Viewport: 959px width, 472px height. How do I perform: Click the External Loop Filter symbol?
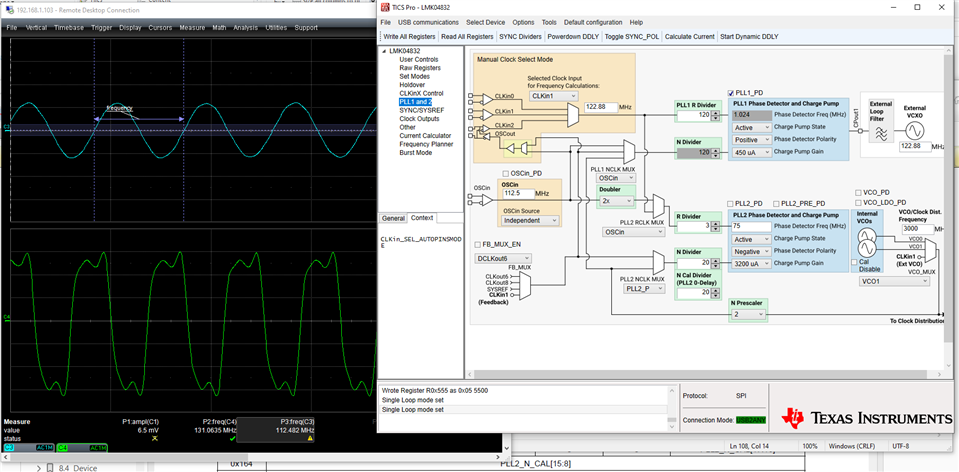(x=881, y=135)
